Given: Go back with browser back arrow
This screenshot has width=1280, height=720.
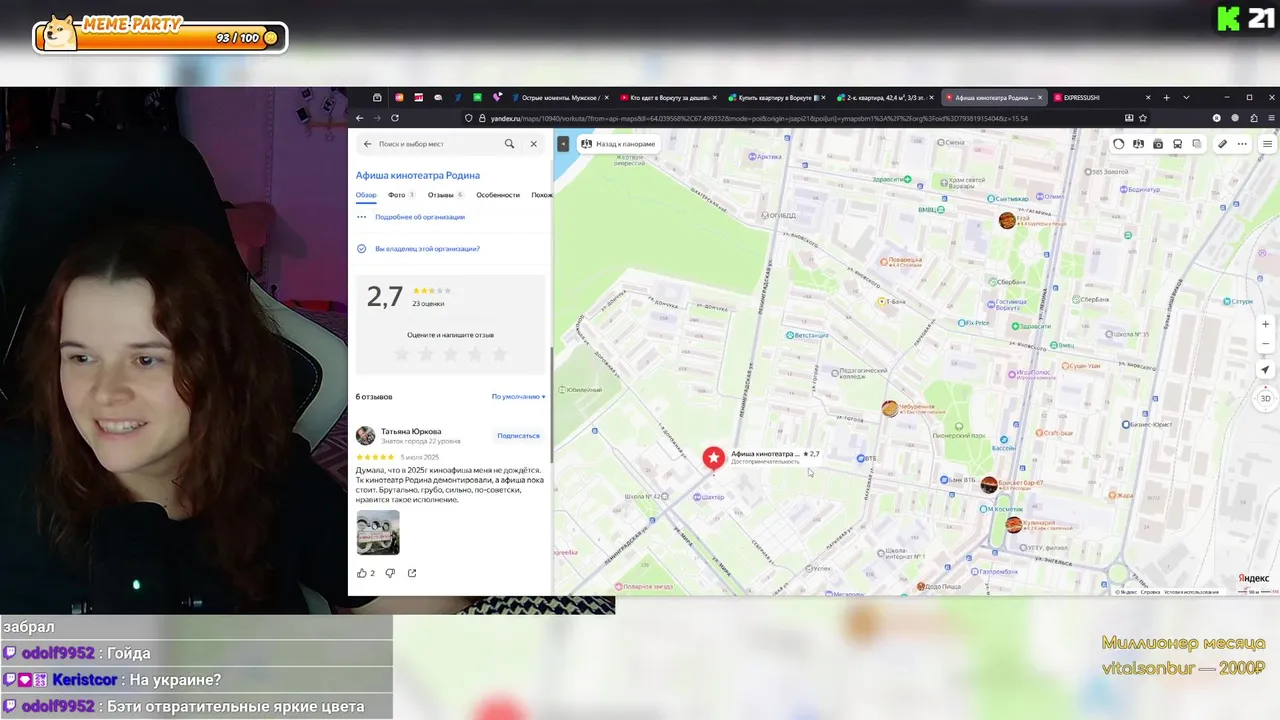Looking at the screenshot, I should tap(360, 118).
